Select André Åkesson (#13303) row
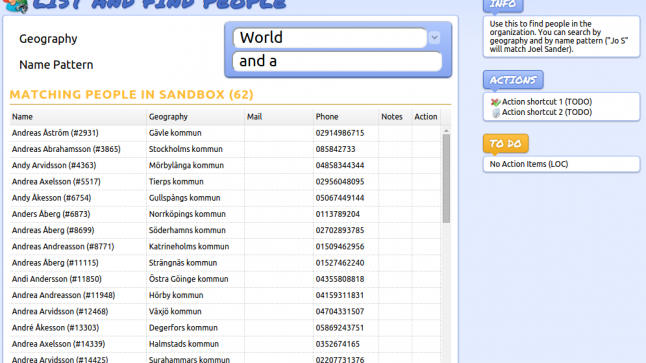 coord(225,328)
